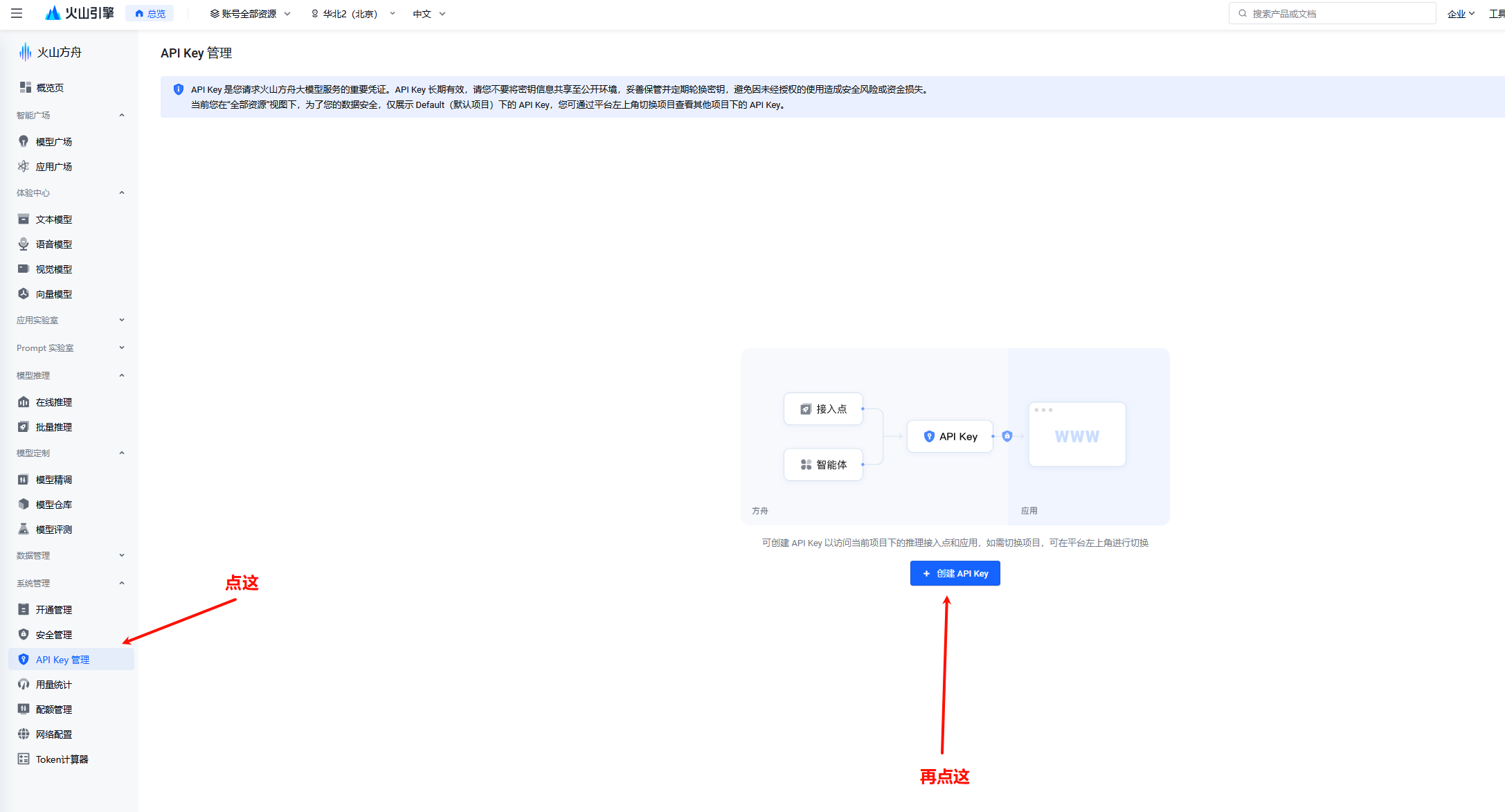Open 在线推理 menu item
The image size is (1505, 812).
coord(71,402)
